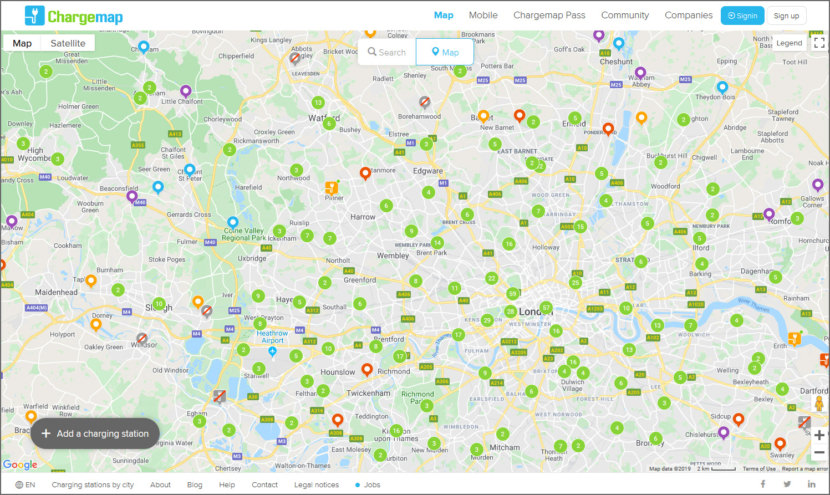This screenshot has width=830, height=495.
Task: Click the Street View pegman icon
Action: coord(819,403)
